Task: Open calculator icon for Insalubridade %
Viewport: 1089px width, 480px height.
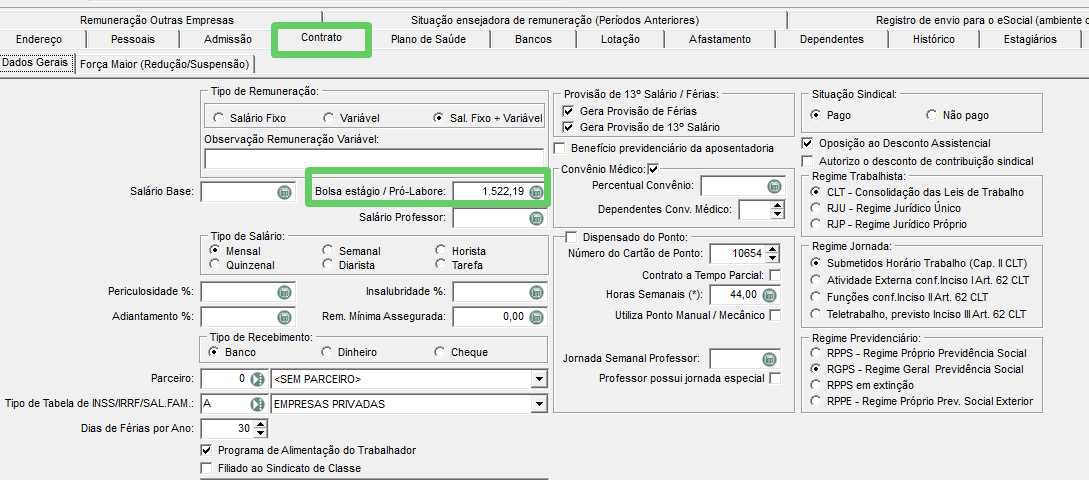Action: [536, 292]
